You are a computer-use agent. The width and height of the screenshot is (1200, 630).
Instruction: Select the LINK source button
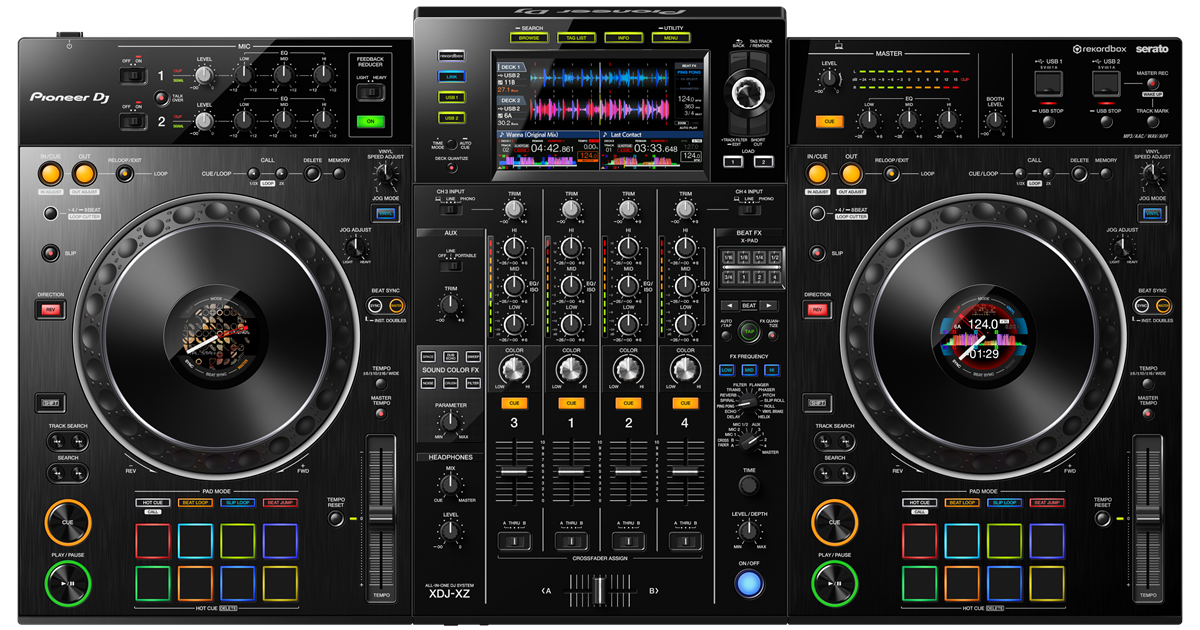coord(451,76)
